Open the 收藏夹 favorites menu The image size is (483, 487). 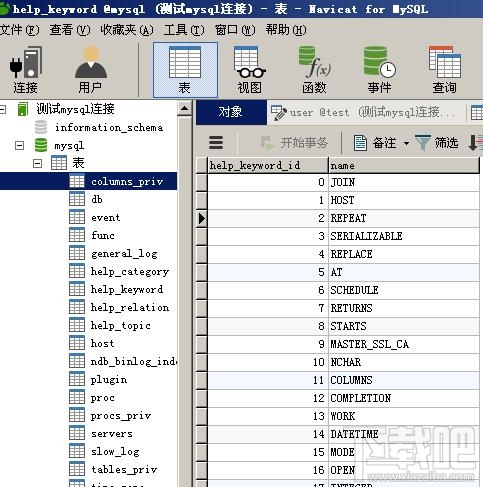click(127, 30)
